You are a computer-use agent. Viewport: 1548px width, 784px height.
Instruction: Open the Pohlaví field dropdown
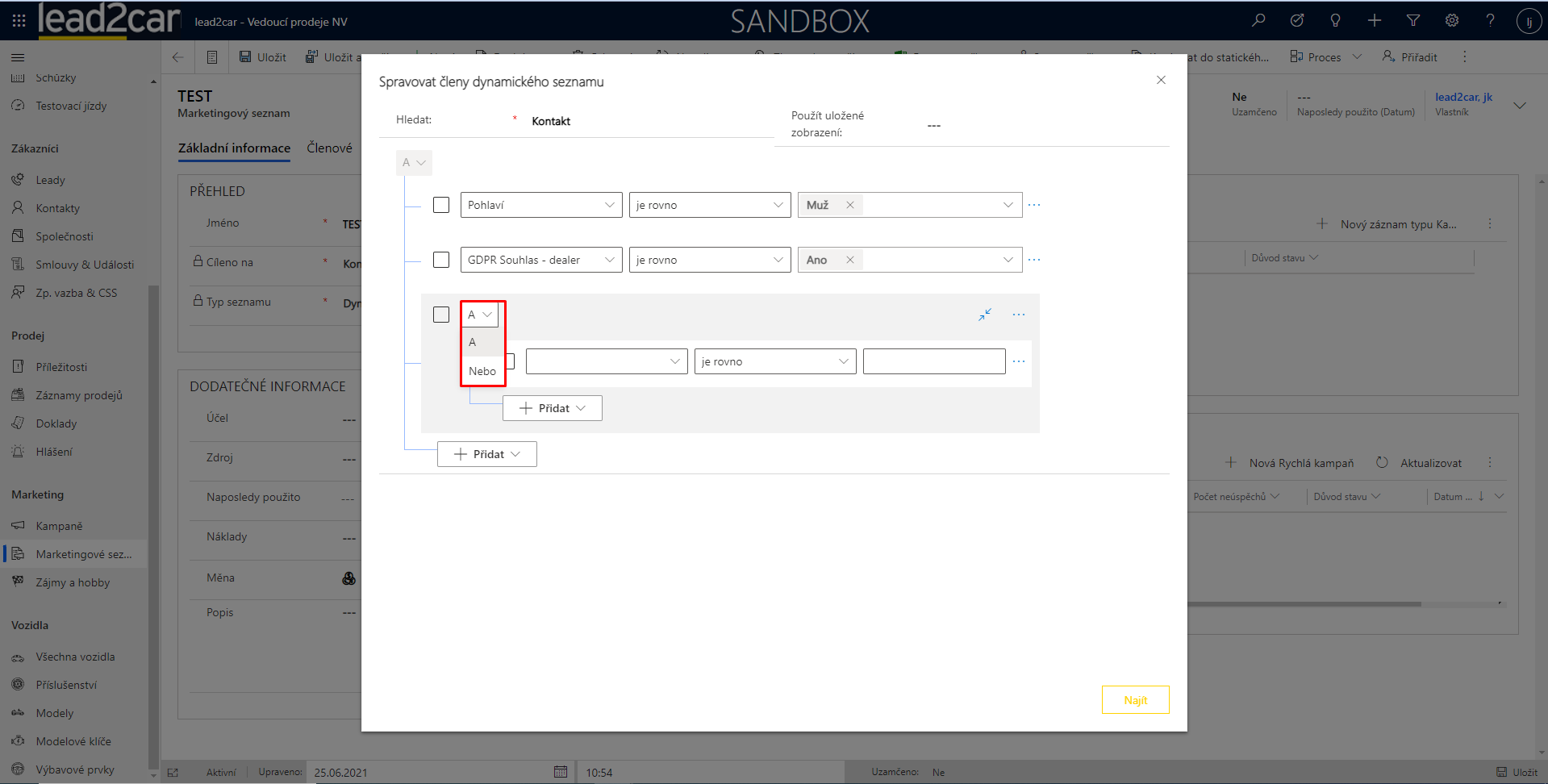(x=540, y=205)
